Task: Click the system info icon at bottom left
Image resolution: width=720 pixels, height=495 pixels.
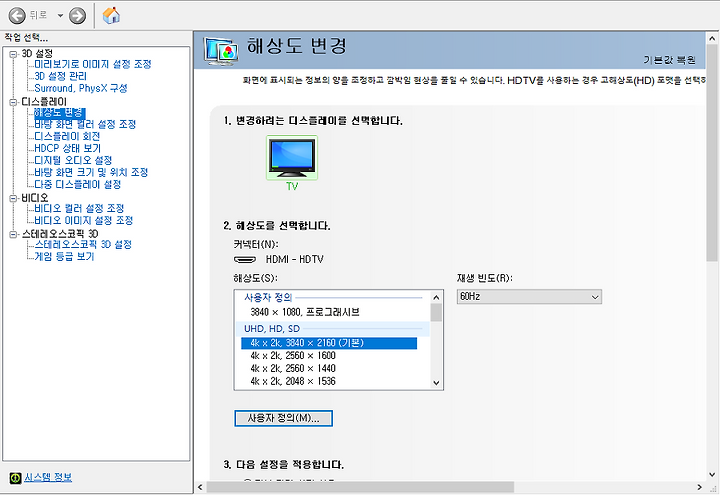Action: (15, 478)
